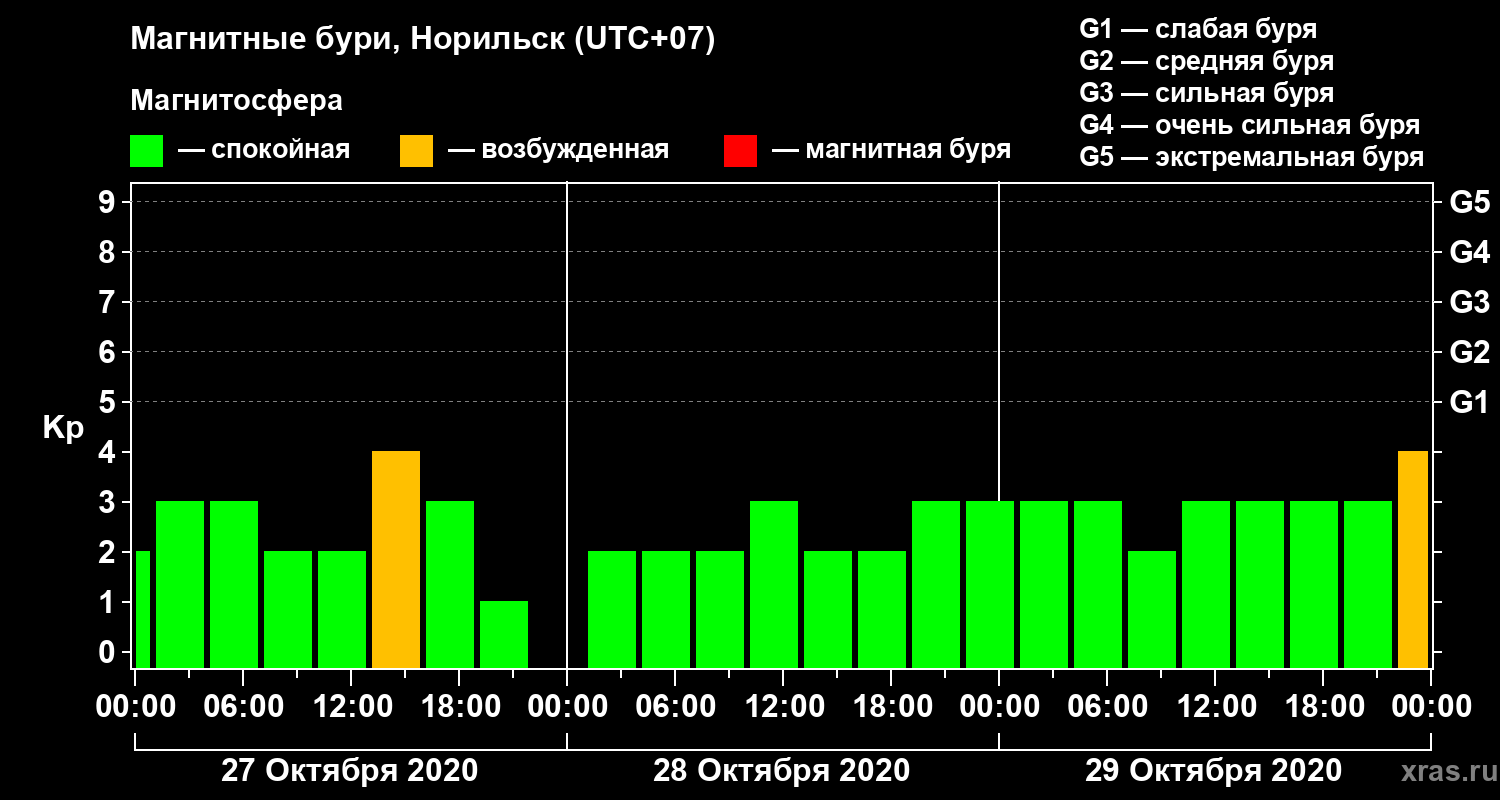Screen dimensions: 1500x800
Task: Click the '18:00' time label for 27 October
Action: point(459,707)
